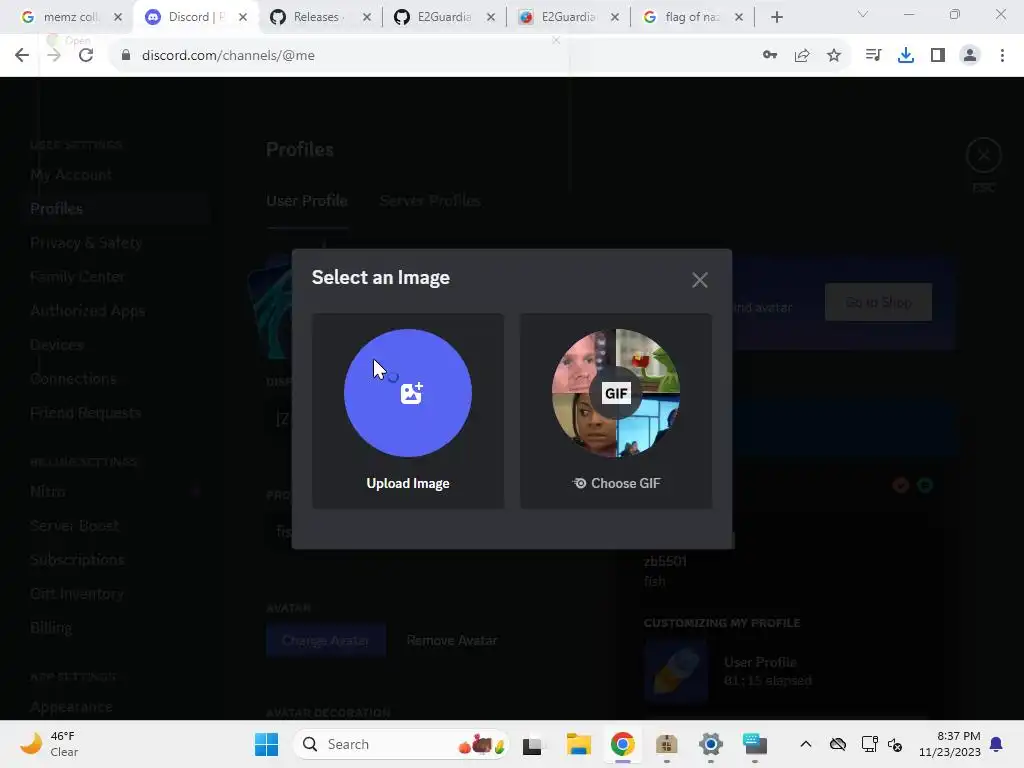
Task: Click the muted volume tray icon
Action: click(x=895, y=744)
